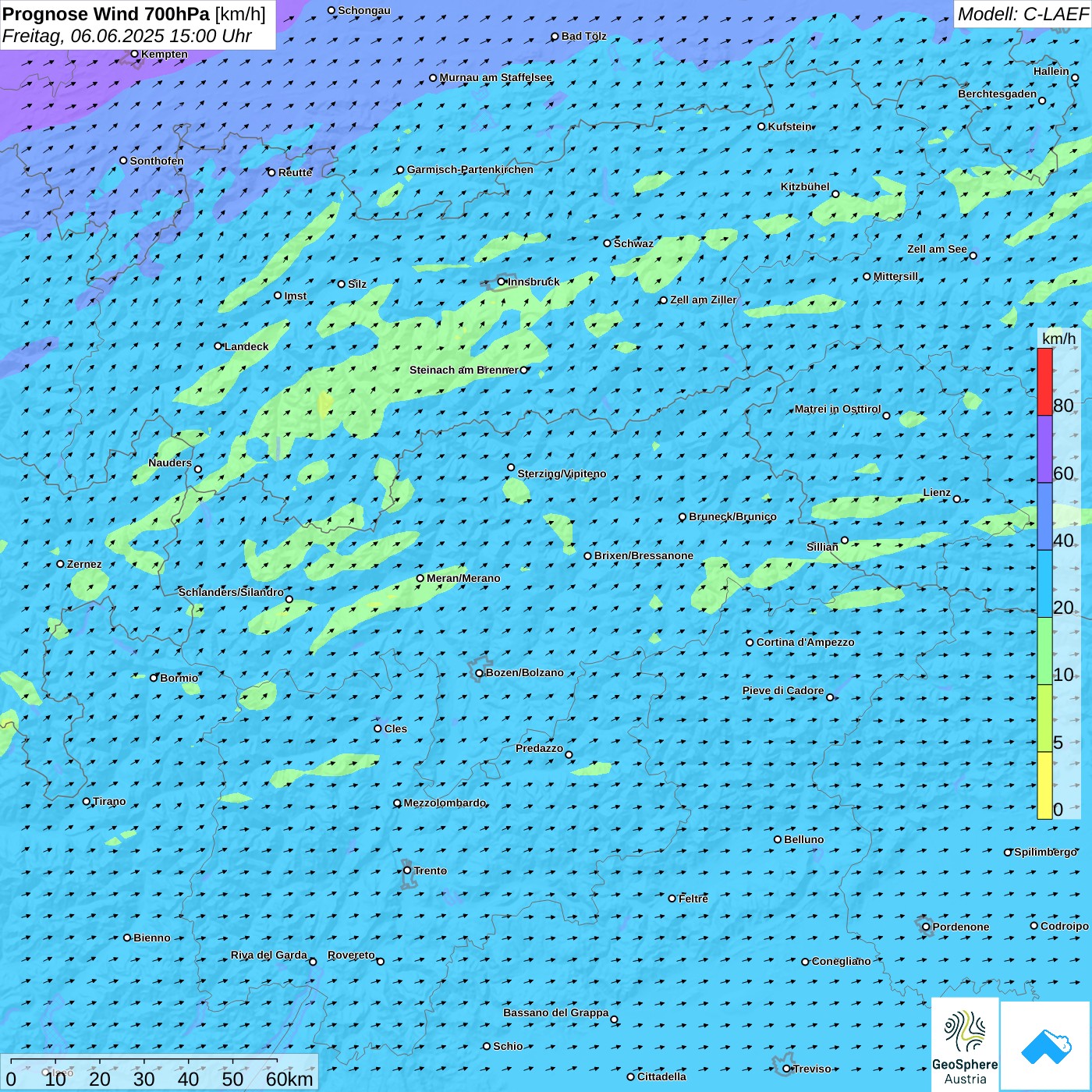Select the red legend color above 80

click(1044, 381)
